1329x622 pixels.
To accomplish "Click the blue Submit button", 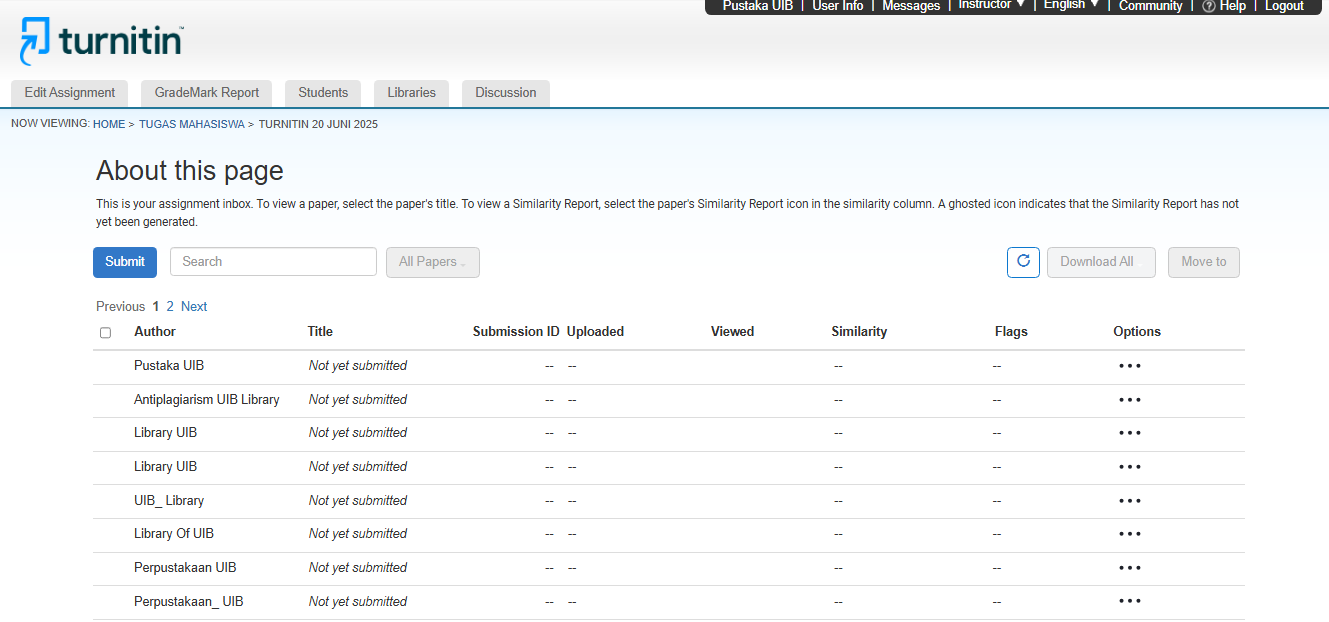I will [125, 262].
